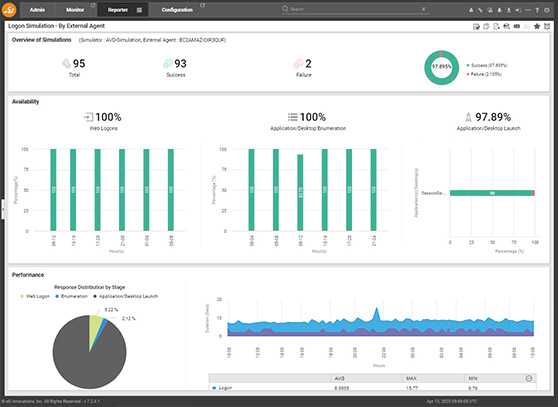
Task: Open the print preview icon in report toolbar
Action: (x=507, y=26)
